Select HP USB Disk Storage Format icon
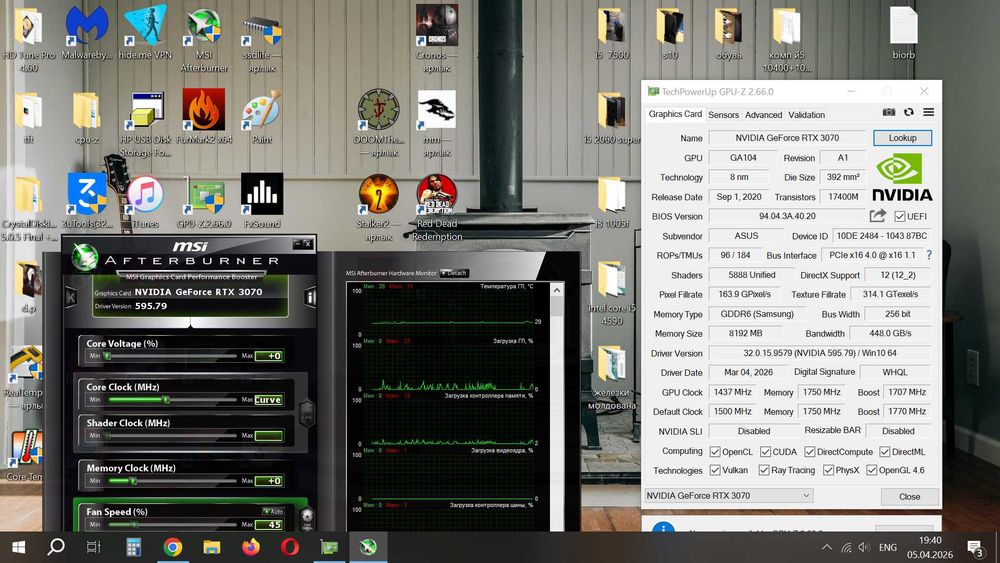Screen dimensions: 1000x563 coord(145,124)
